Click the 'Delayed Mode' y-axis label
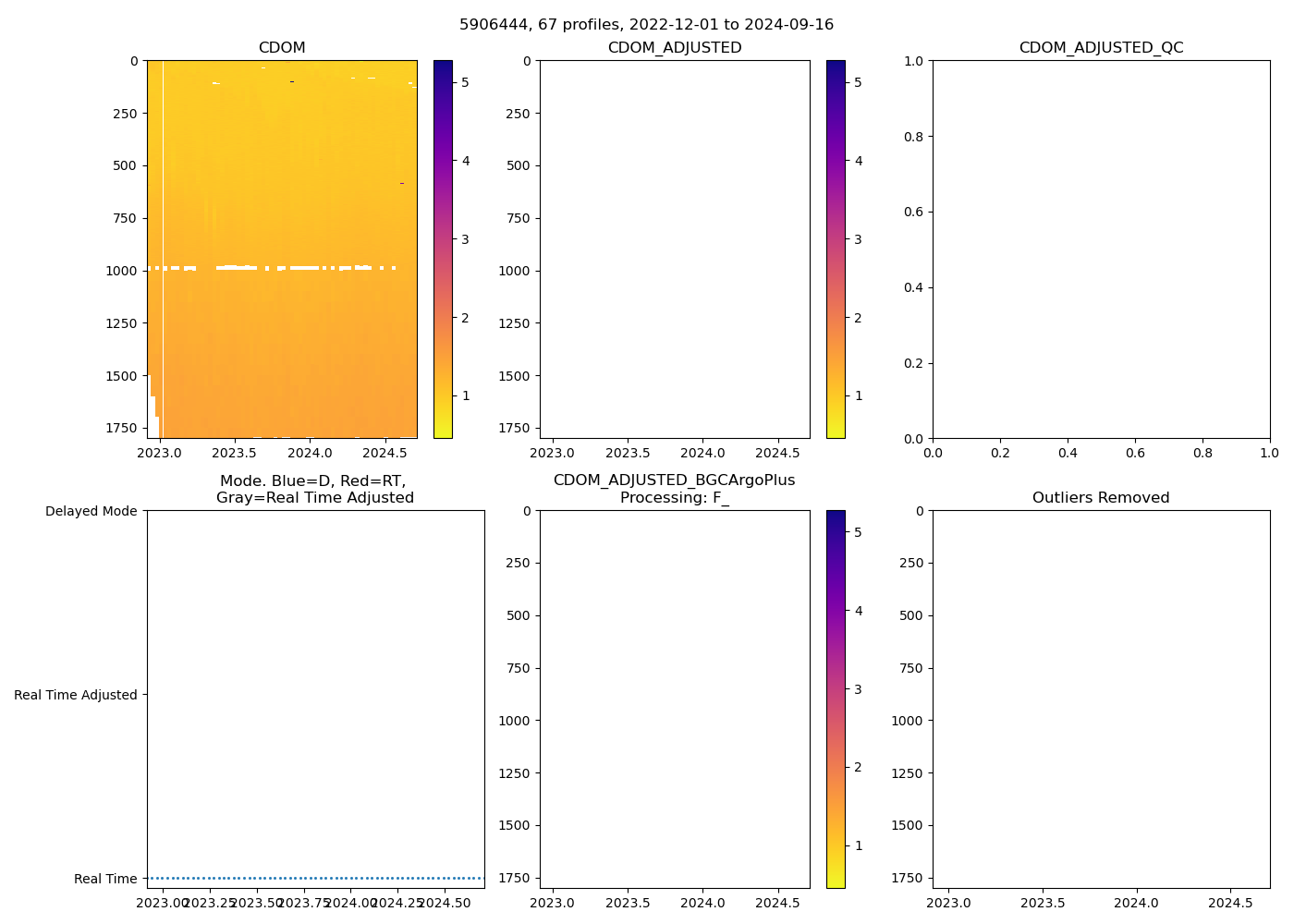The height and width of the screenshot is (924, 1294). coord(91,511)
